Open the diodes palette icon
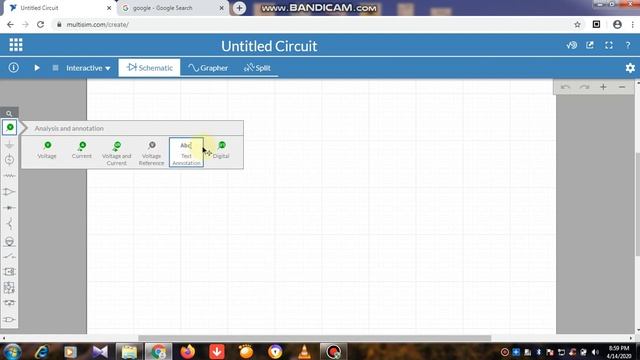Image resolution: width=640 pixels, height=360 pixels. coord(9,208)
